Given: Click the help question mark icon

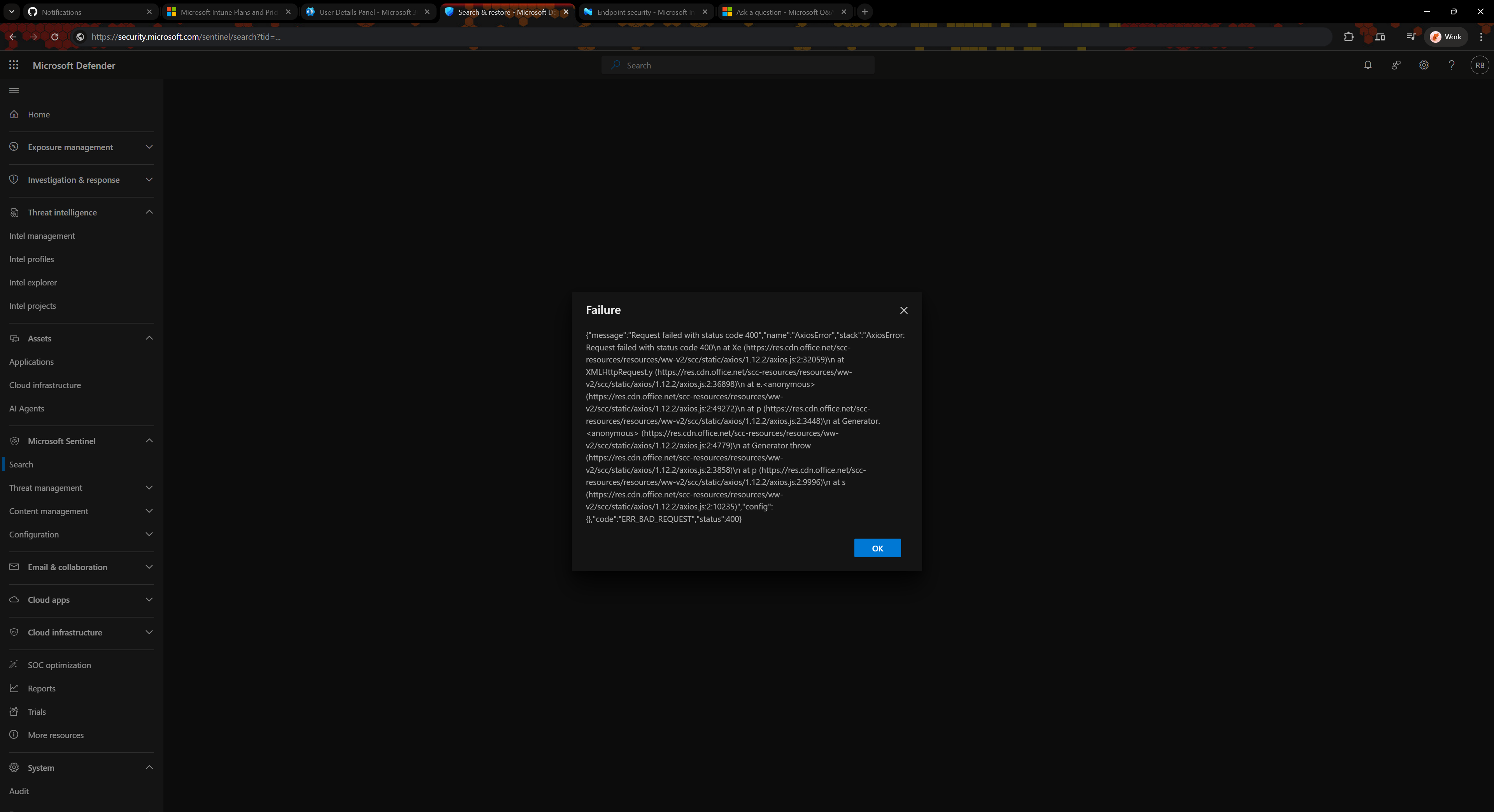Looking at the screenshot, I should coord(1451,65).
